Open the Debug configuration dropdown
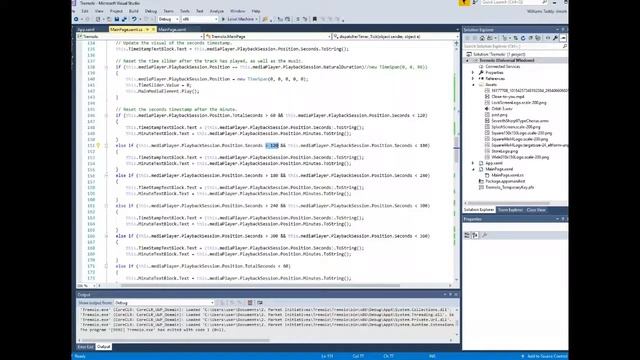 pyautogui.click(x=169, y=19)
